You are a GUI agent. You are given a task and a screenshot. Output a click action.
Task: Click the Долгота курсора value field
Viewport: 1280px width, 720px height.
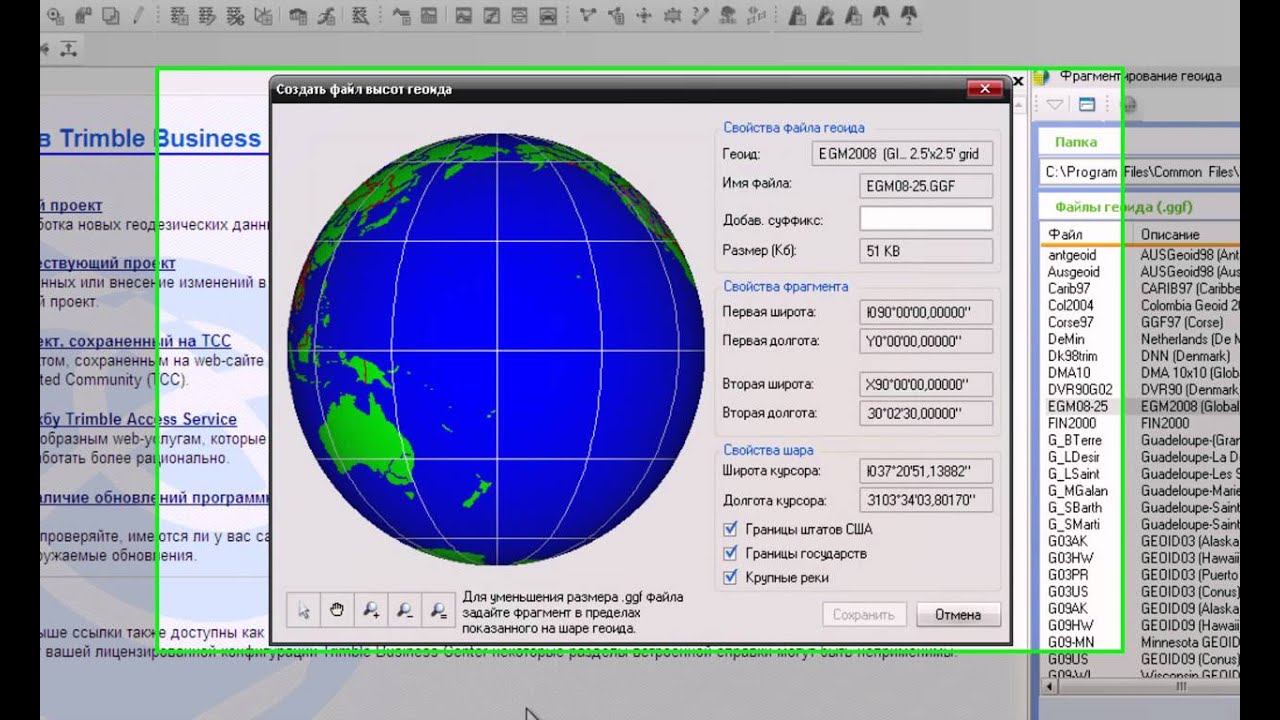click(x=926, y=500)
